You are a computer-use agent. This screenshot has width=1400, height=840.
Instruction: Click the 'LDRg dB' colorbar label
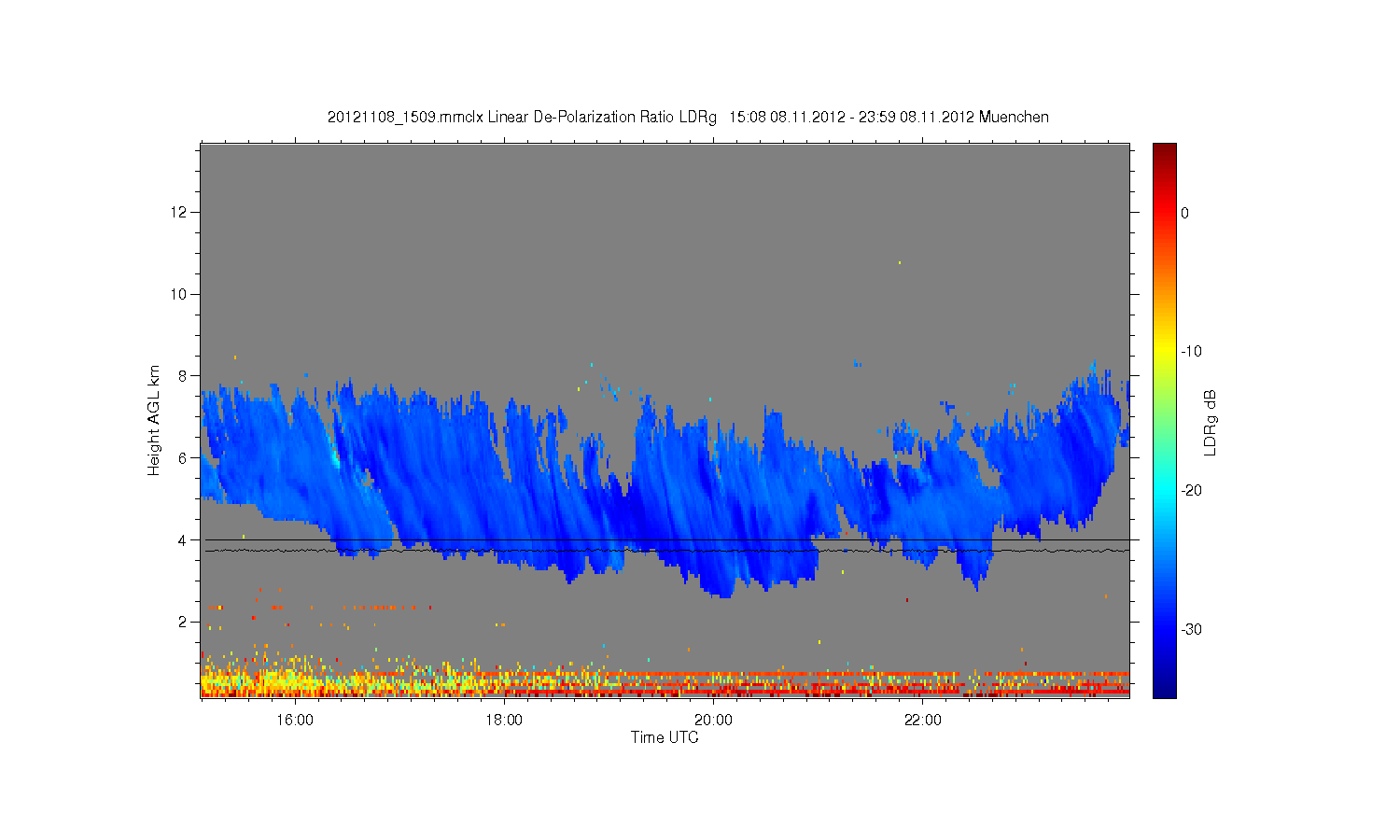click(x=1211, y=423)
